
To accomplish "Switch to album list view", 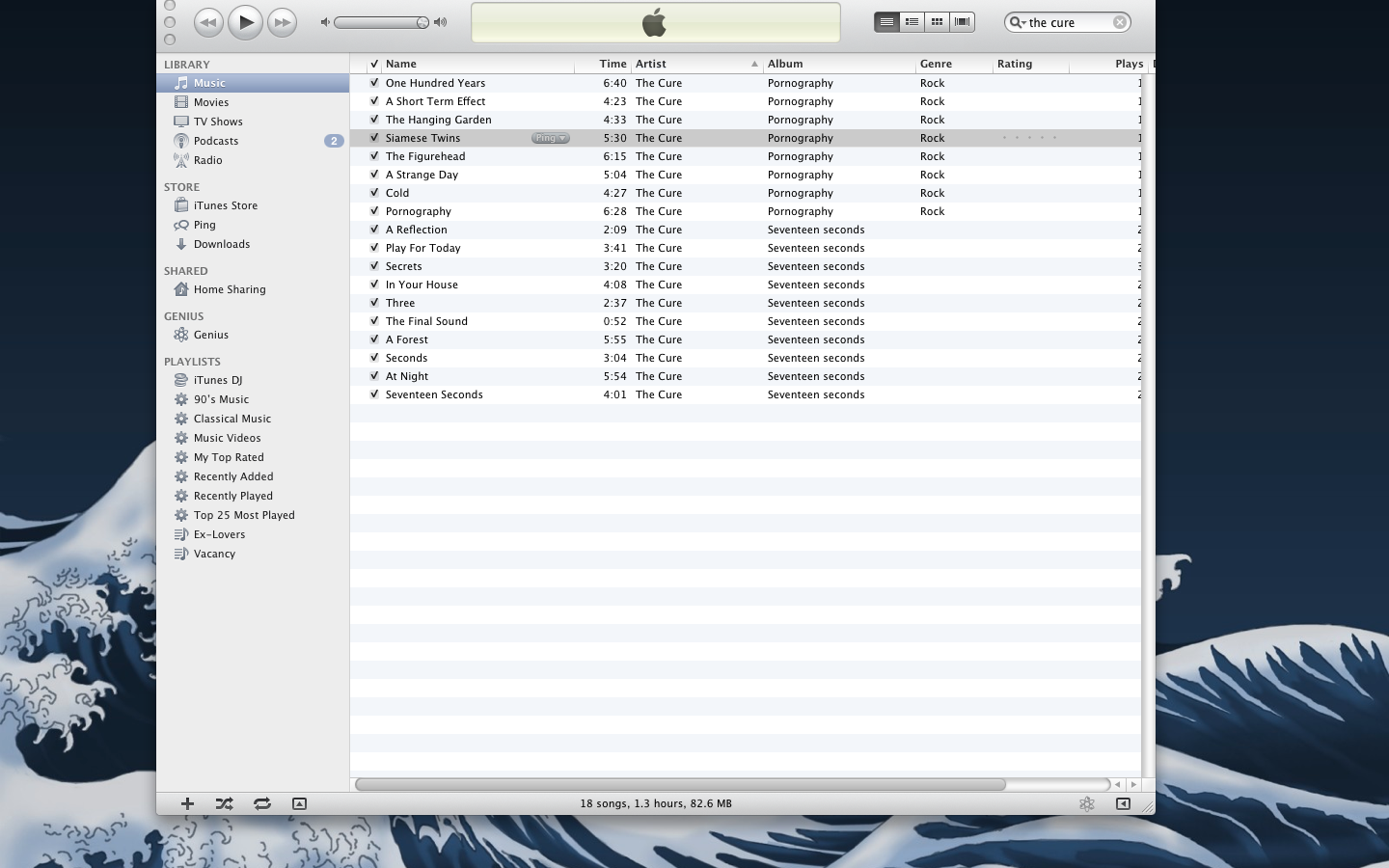I will (x=912, y=22).
